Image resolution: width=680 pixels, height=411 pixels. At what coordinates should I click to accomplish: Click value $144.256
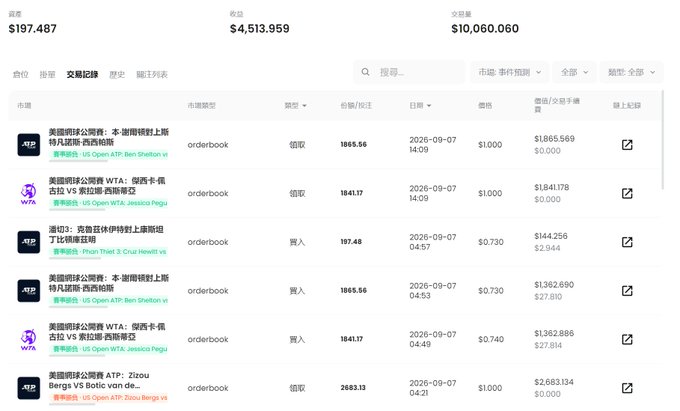tap(551, 236)
